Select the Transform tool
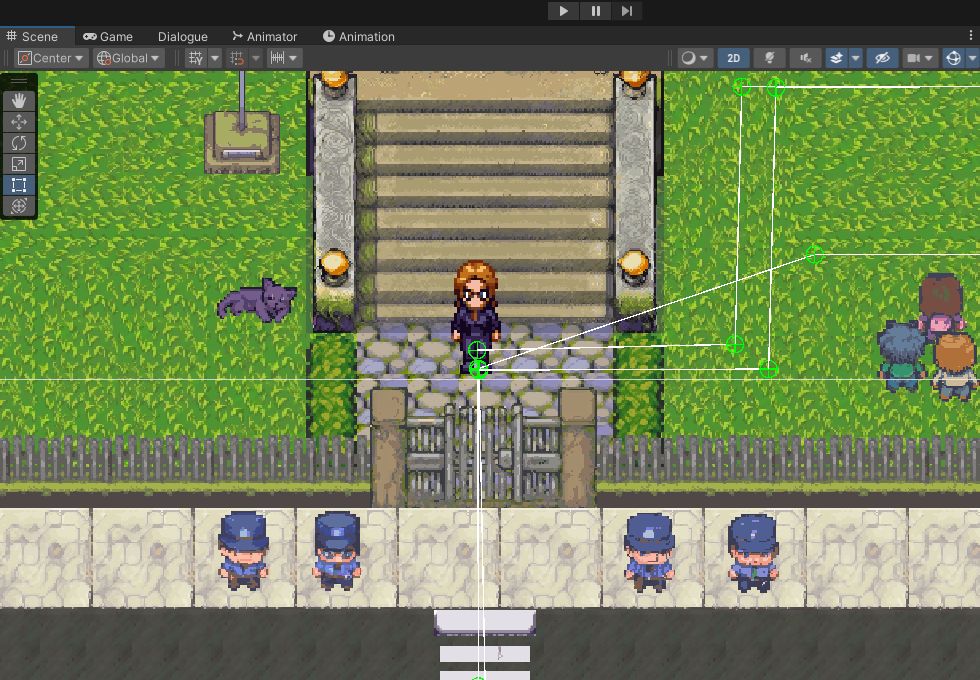Screen dimensions: 980x680 pyautogui.click(x=19, y=206)
